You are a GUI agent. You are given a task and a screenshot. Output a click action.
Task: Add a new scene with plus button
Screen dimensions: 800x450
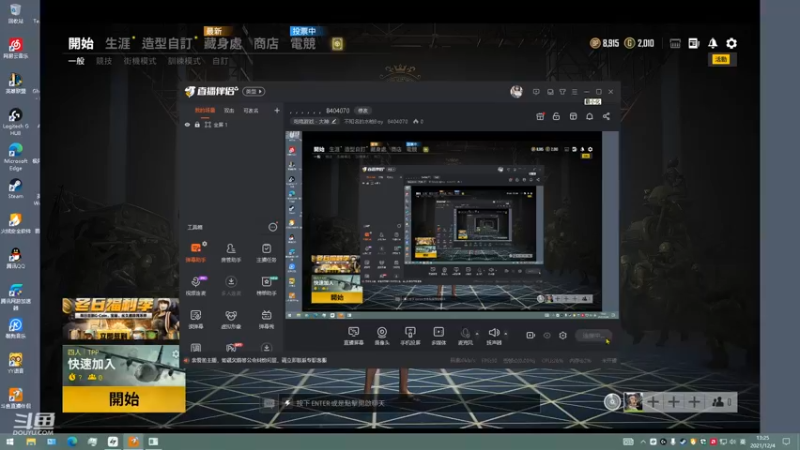coord(277,110)
